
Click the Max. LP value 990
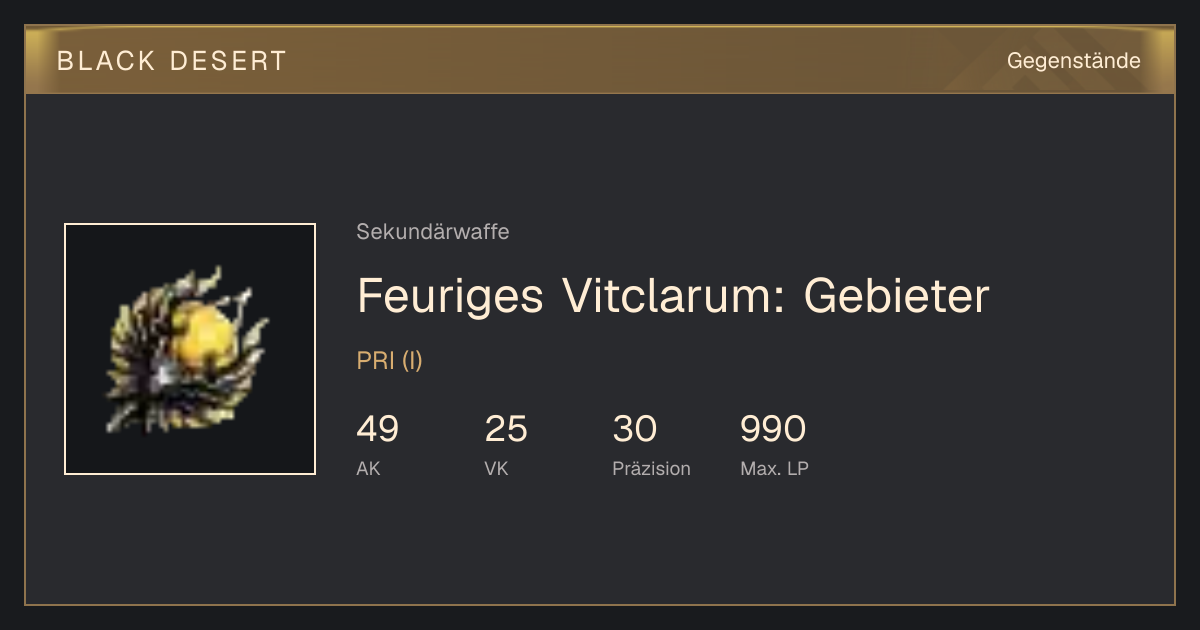coord(773,429)
